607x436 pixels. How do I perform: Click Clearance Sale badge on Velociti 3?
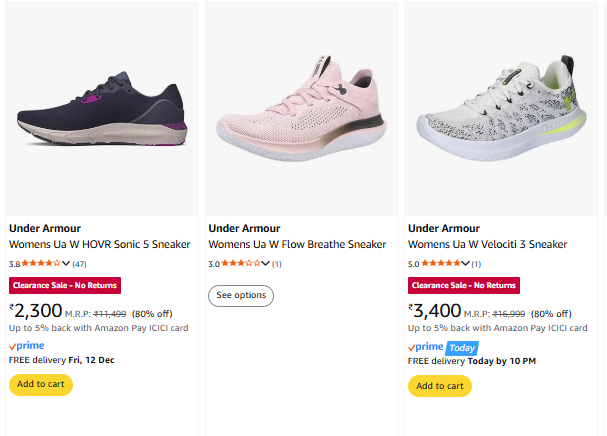tap(464, 286)
